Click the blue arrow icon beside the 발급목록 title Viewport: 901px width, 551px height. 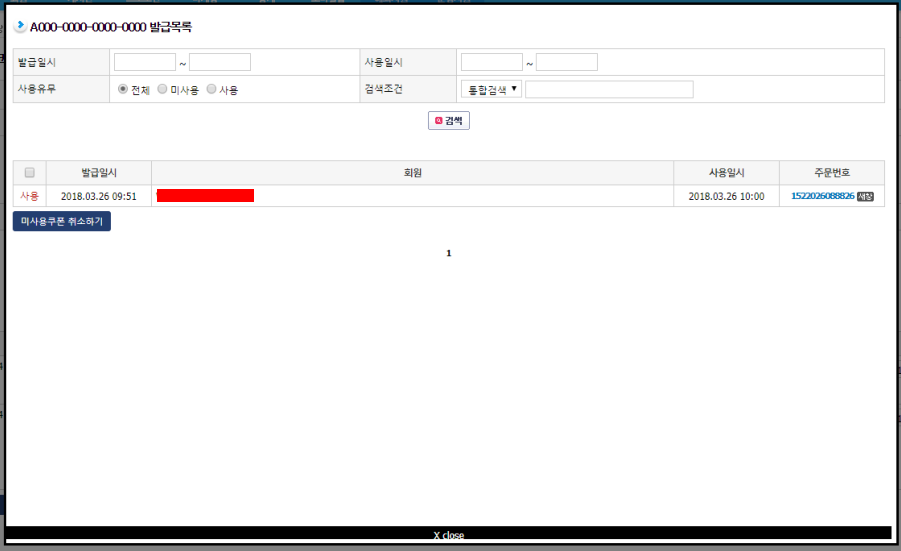coord(20,26)
